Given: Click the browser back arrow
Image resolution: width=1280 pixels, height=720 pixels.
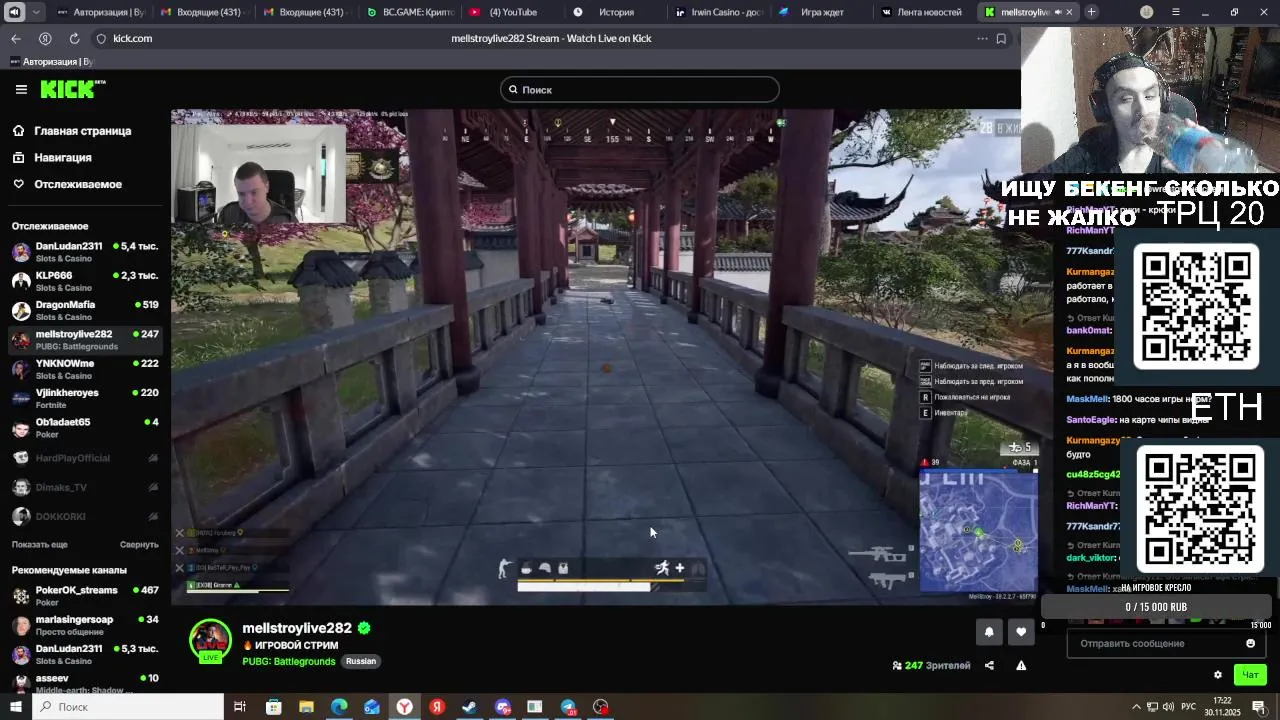Looking at the screenshot, I should pos(16,38).
